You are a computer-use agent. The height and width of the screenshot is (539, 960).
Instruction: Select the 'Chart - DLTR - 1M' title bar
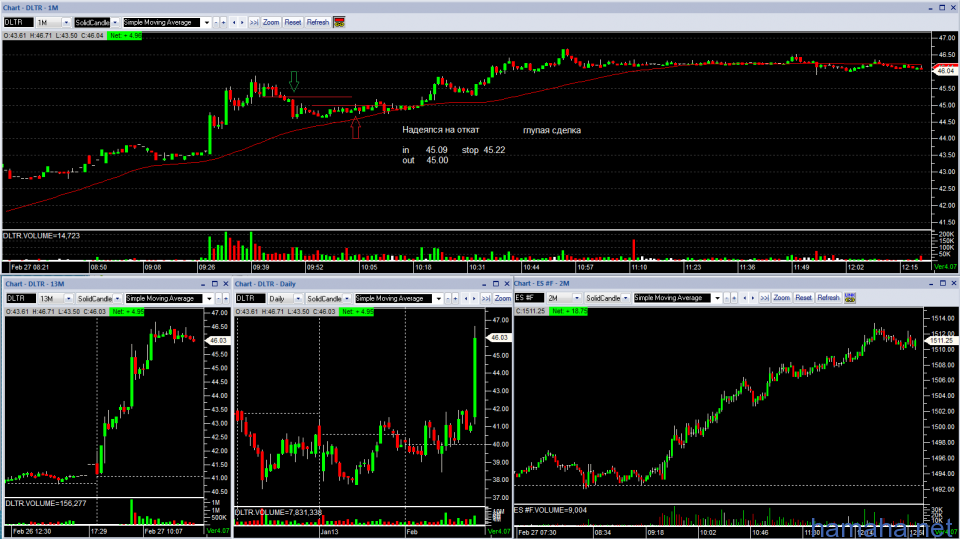[480, 7]
